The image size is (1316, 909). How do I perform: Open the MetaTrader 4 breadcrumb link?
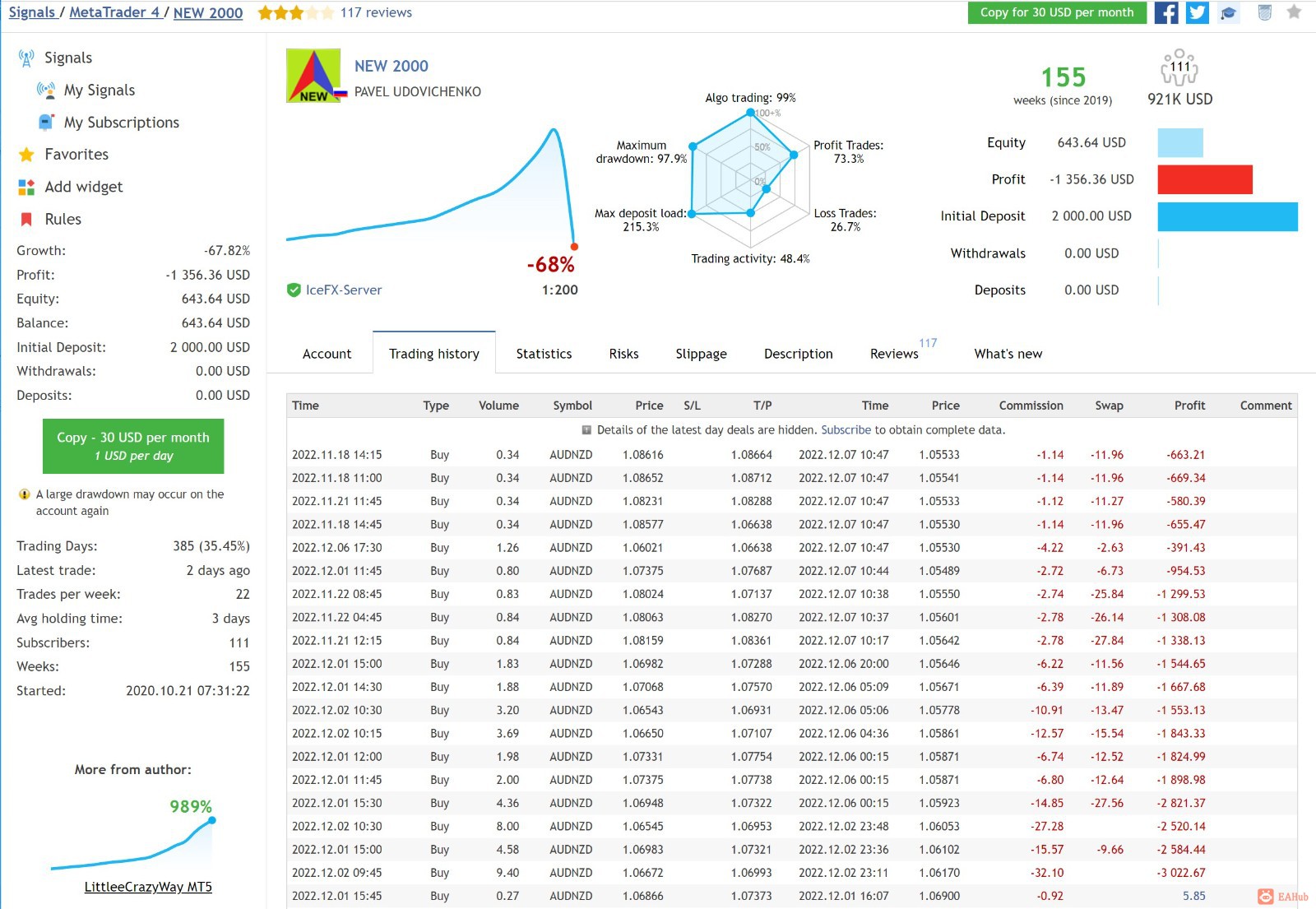tap(114, 12)
